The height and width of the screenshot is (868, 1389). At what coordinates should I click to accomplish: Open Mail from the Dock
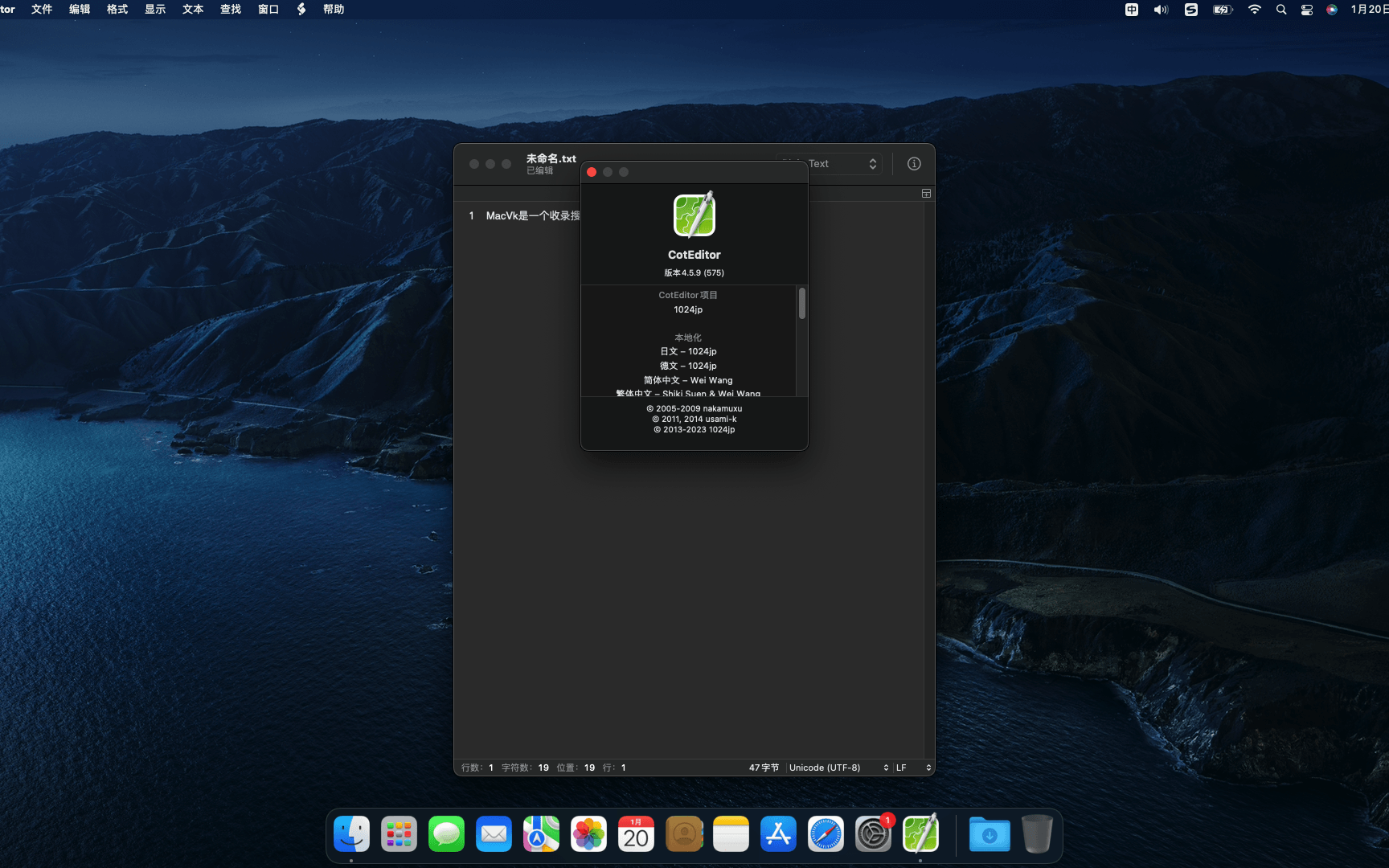494,834
